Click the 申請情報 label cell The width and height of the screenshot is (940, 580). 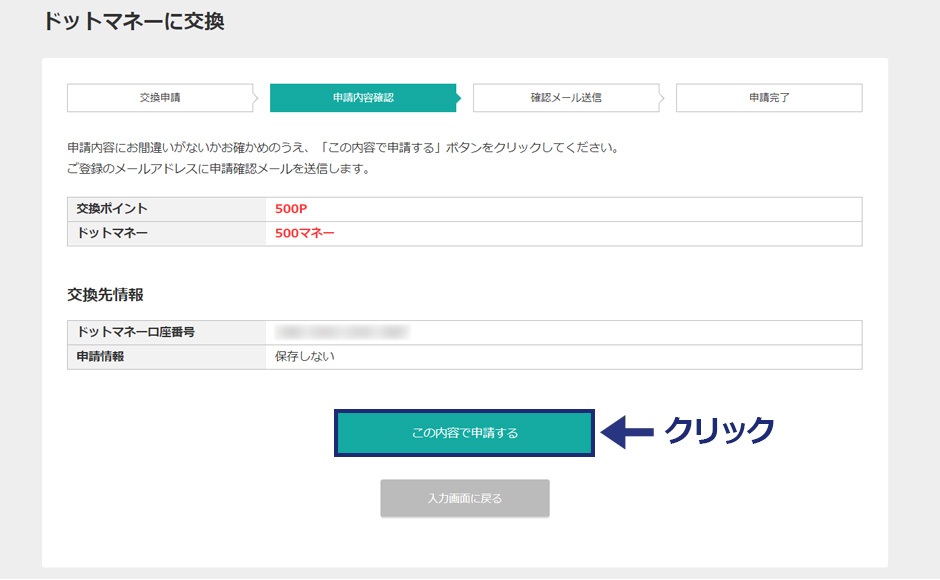(x=100, y=356)
